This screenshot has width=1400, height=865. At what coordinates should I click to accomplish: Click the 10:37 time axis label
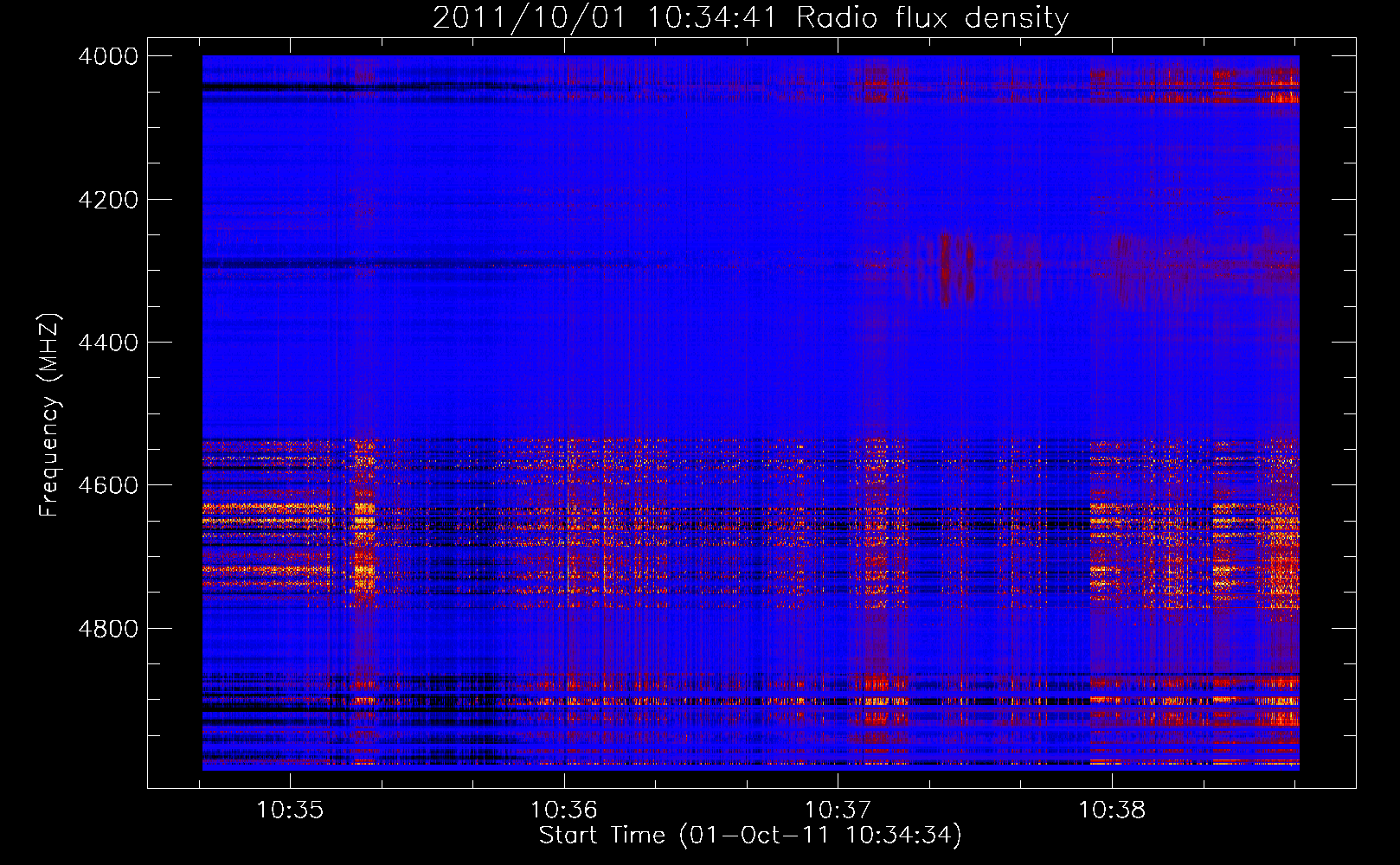pyautogui.click(x=838, y=810)
